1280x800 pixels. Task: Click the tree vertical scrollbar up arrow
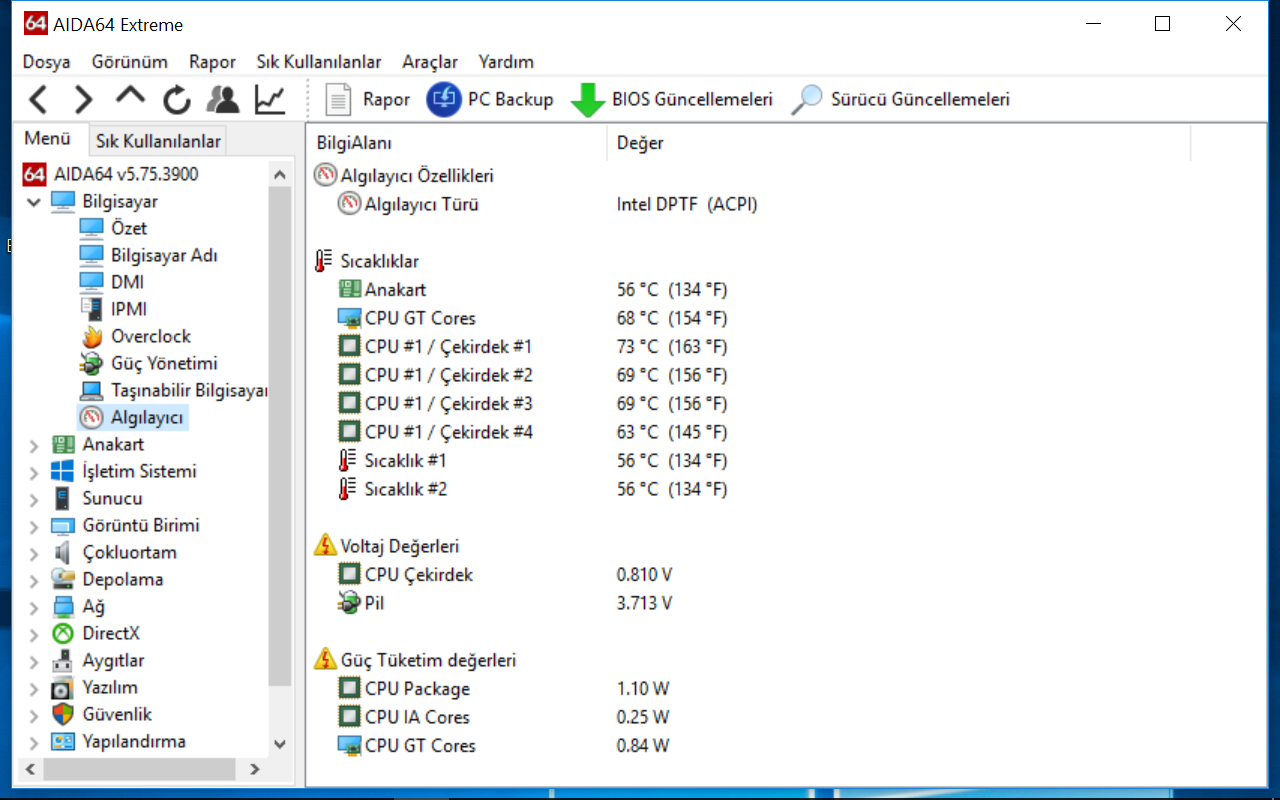(x=280, y=173)
